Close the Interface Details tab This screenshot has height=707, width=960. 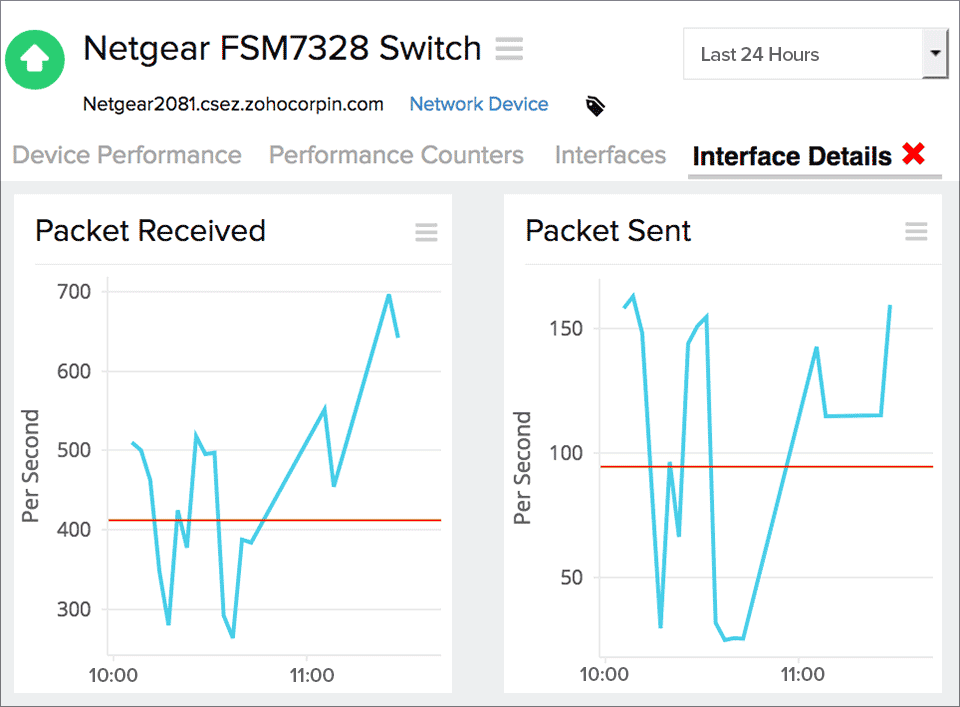click(914, 154)
